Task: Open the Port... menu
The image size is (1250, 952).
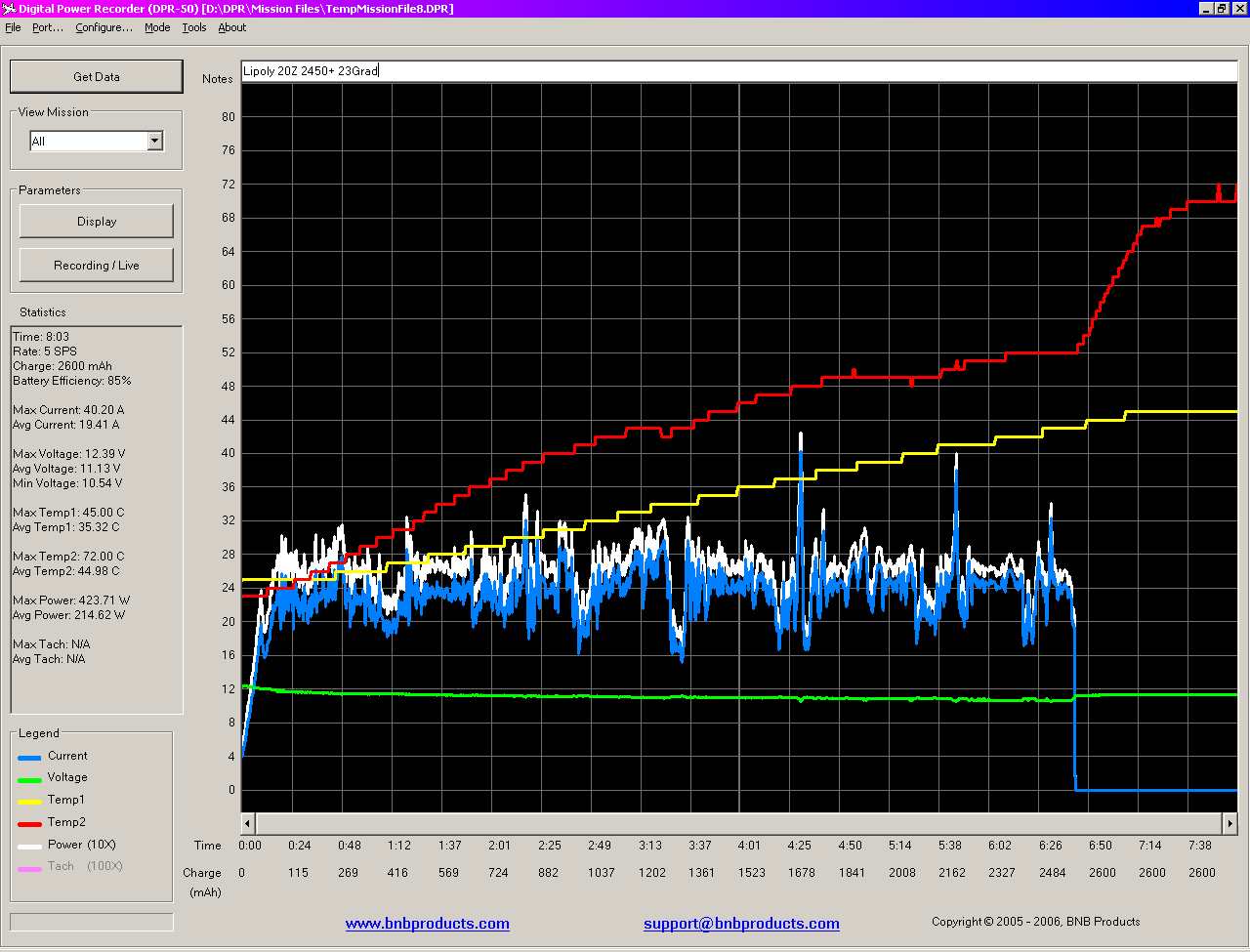Action: click(48, 27)
